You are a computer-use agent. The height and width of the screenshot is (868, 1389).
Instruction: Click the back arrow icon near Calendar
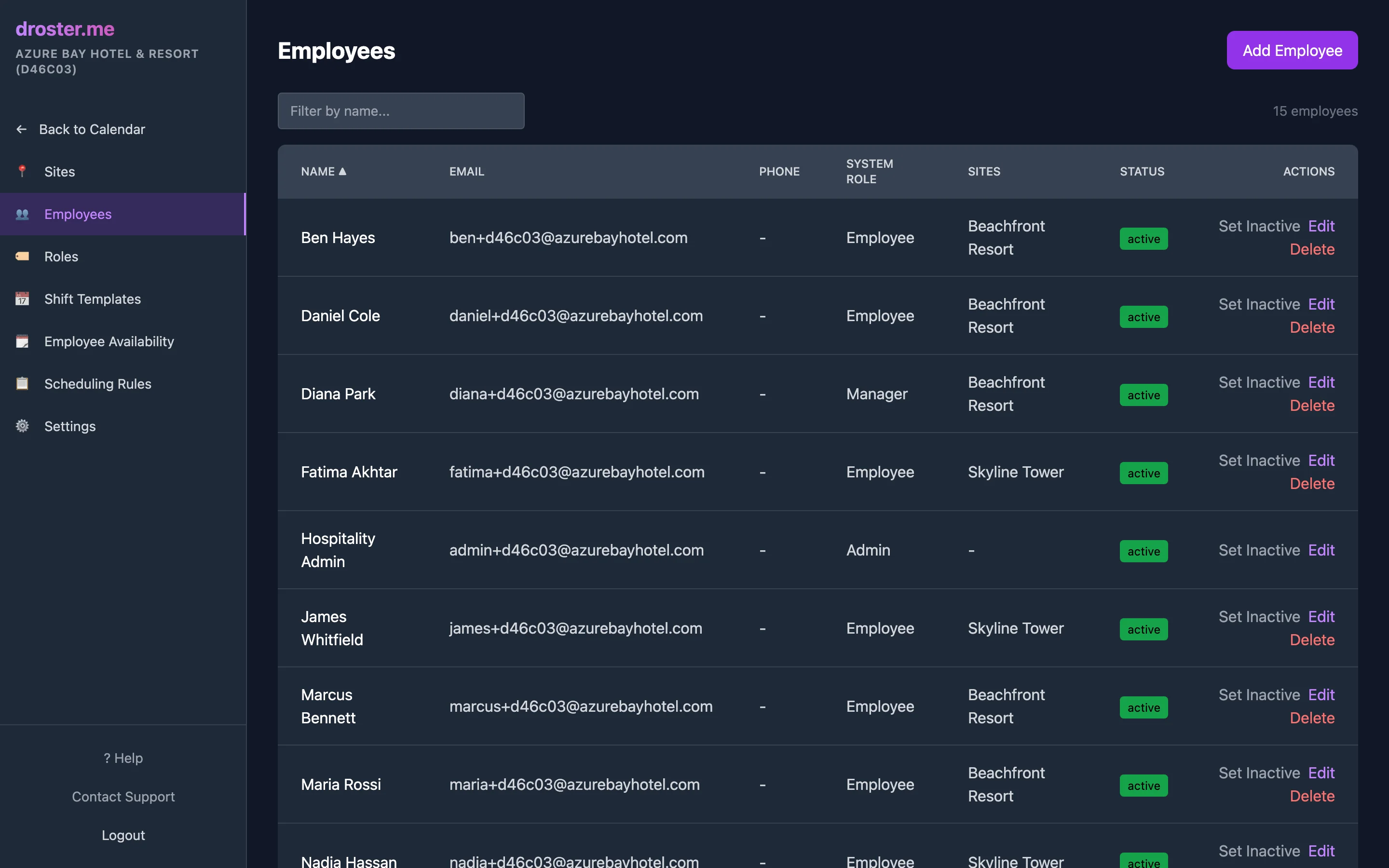tap(21, 129)
